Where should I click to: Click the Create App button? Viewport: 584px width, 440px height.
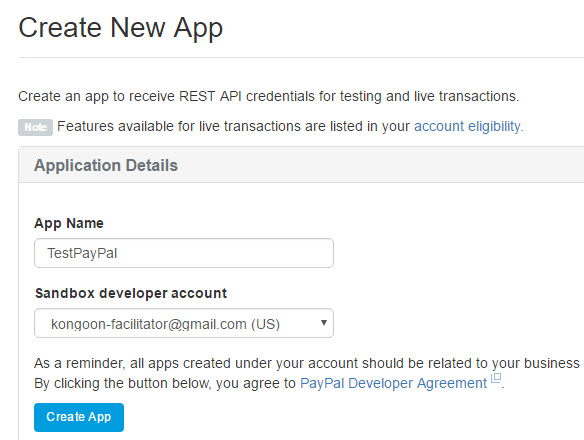pyautogui.click(x=79, y=417)
